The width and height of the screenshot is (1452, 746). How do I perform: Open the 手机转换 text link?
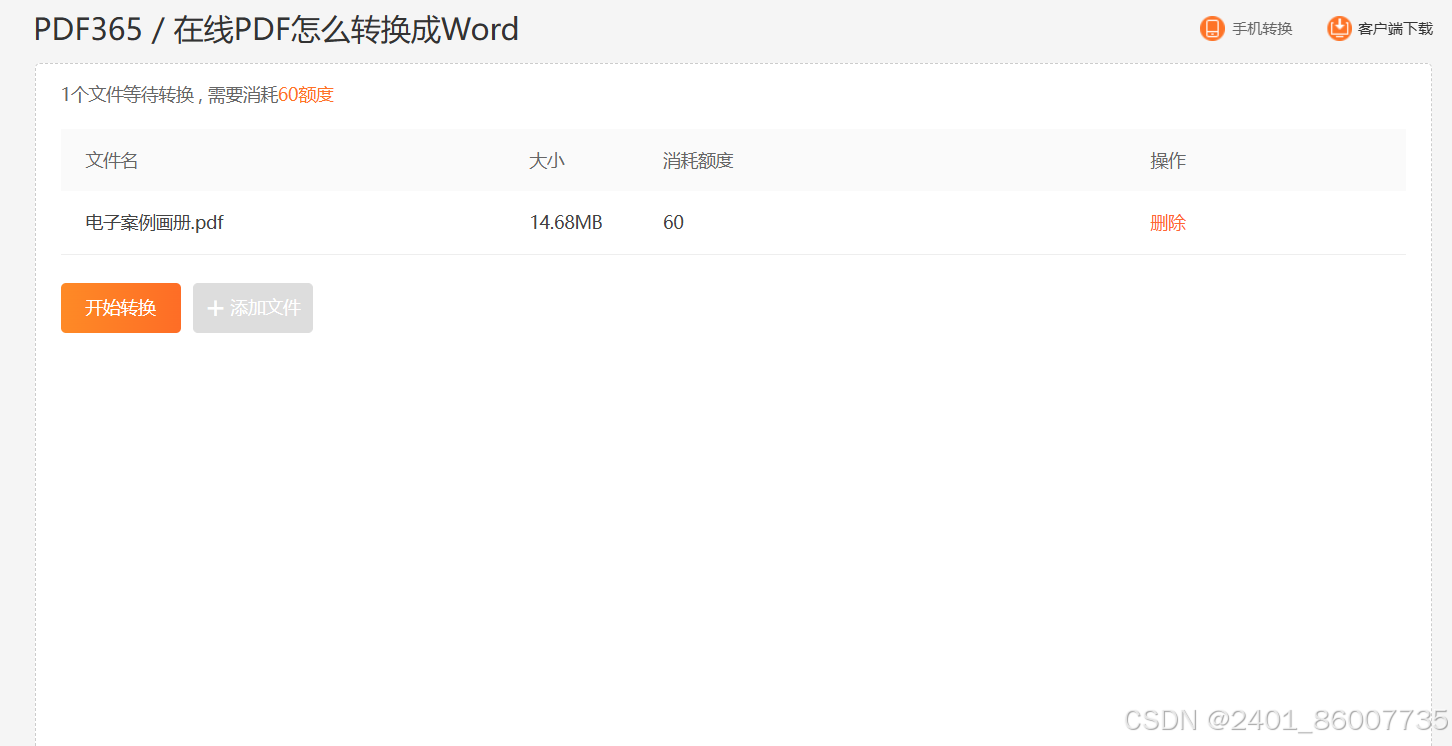(1262, 29)
